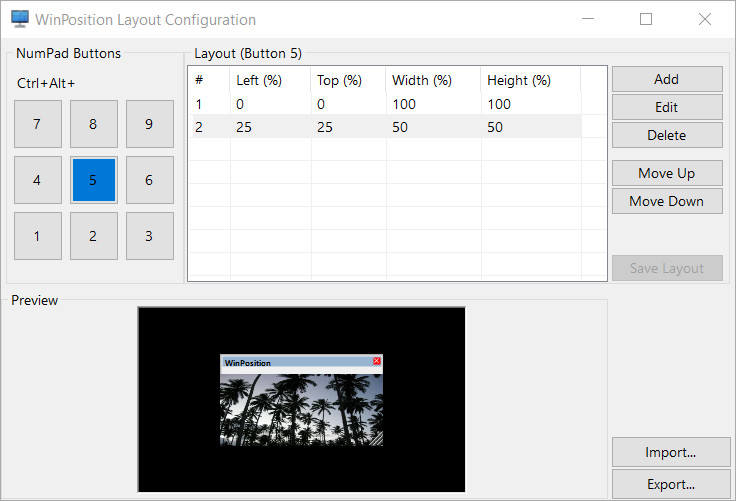The height and width of the screenshot is (501, 736).
Task: Click the WinPosition app icon in title bar
Action: (20, 19)
